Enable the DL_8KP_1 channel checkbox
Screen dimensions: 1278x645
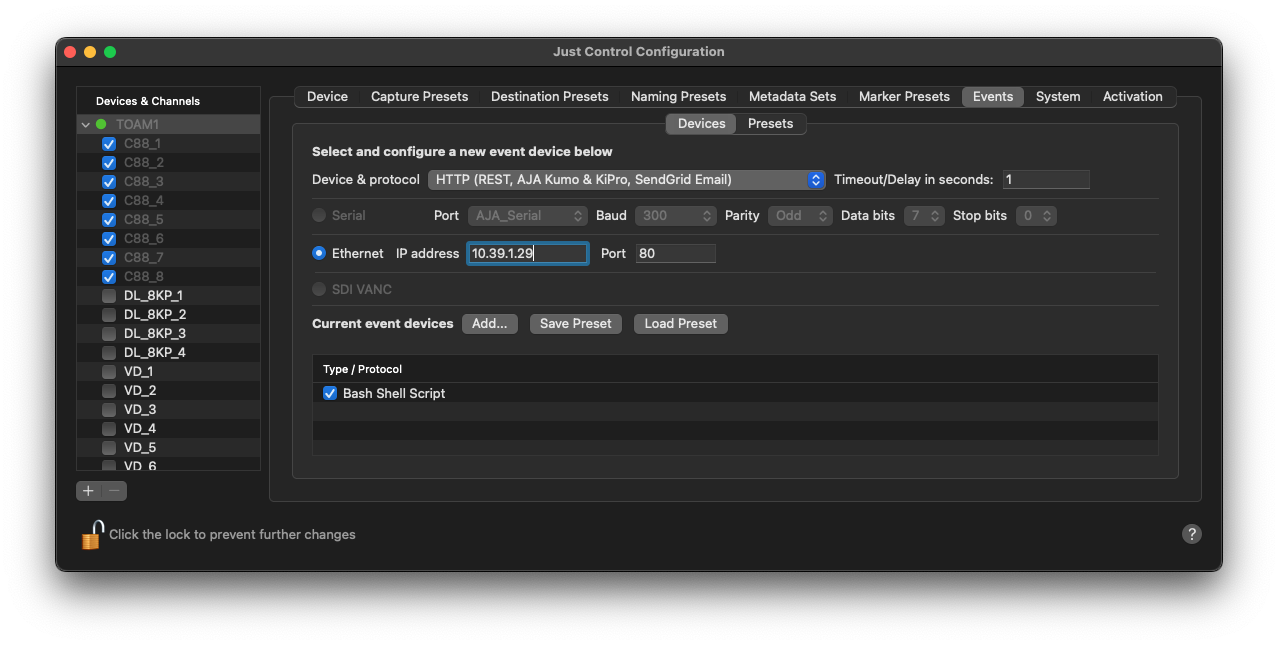109,296
